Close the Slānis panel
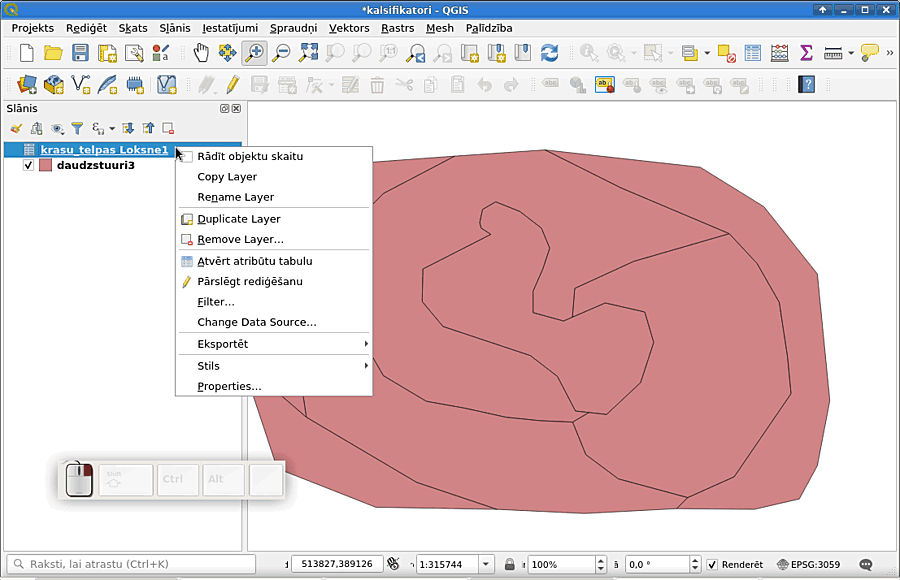900x580 pixels. coord(236,109)
